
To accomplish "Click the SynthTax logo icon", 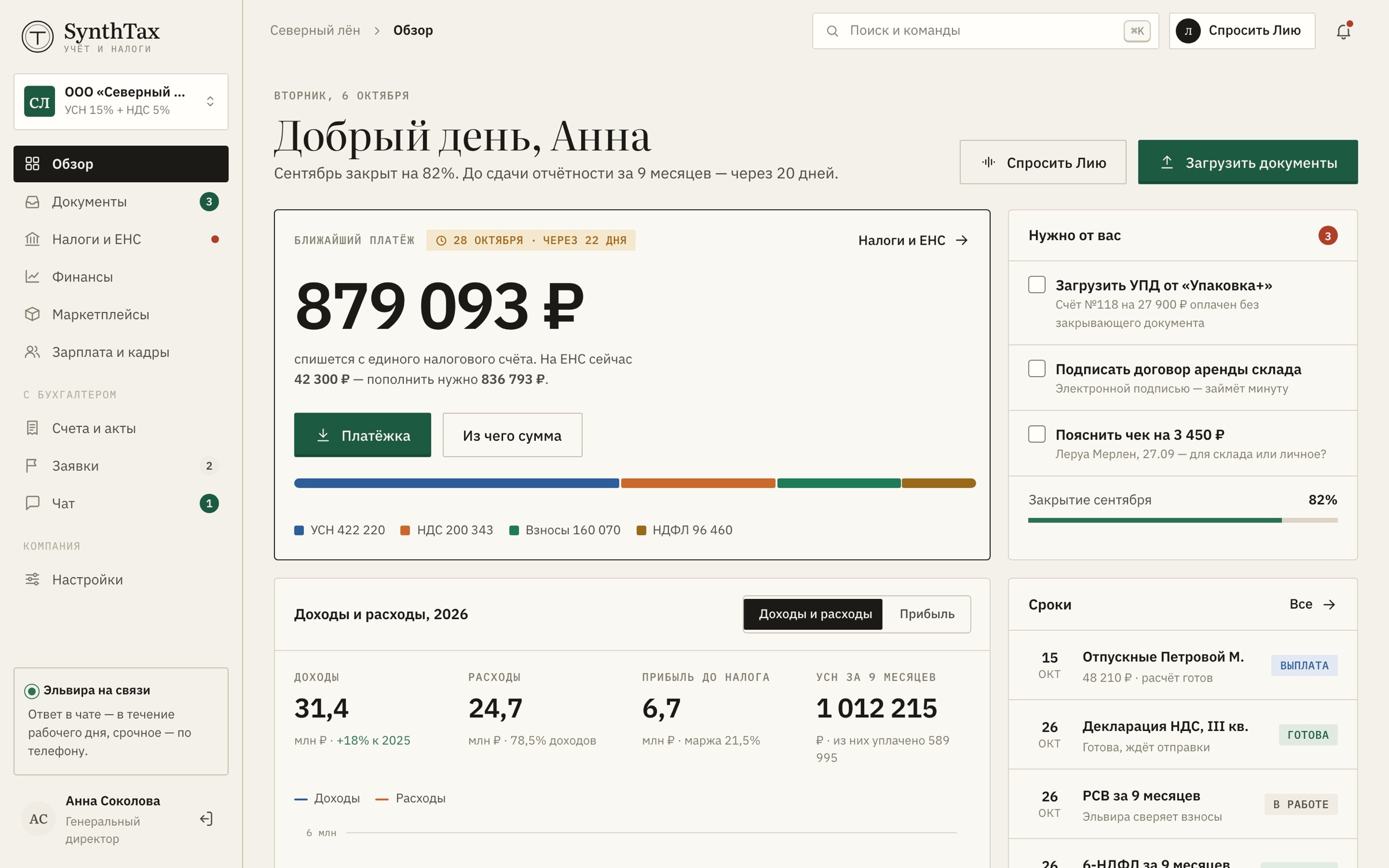I will point(38,36).
